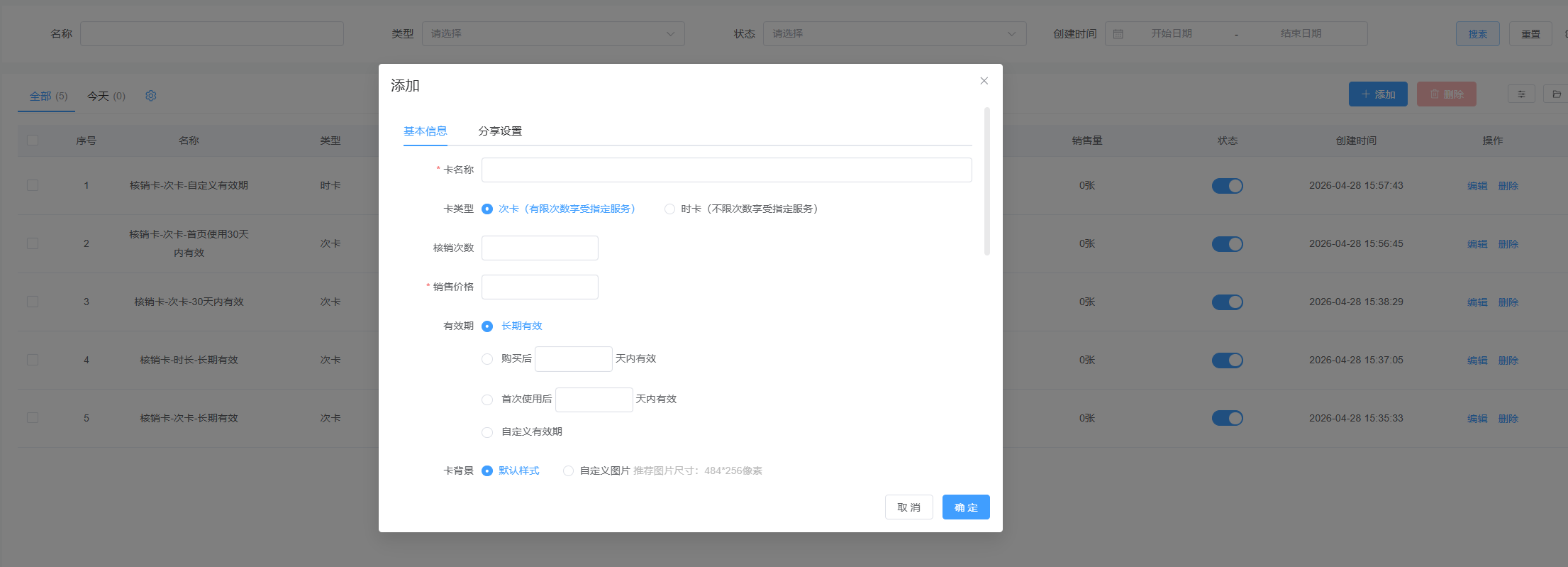Toggle select-all checkbox in table header
The width and height of the screenshot is (1568, 567).
click(33, 141)
